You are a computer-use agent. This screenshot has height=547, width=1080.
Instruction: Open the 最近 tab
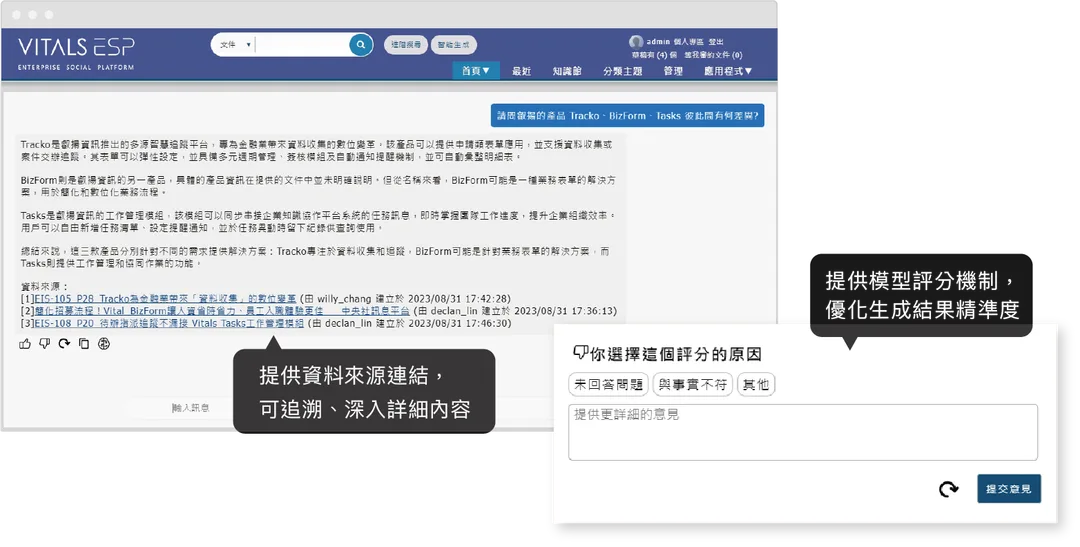[521, 71]
